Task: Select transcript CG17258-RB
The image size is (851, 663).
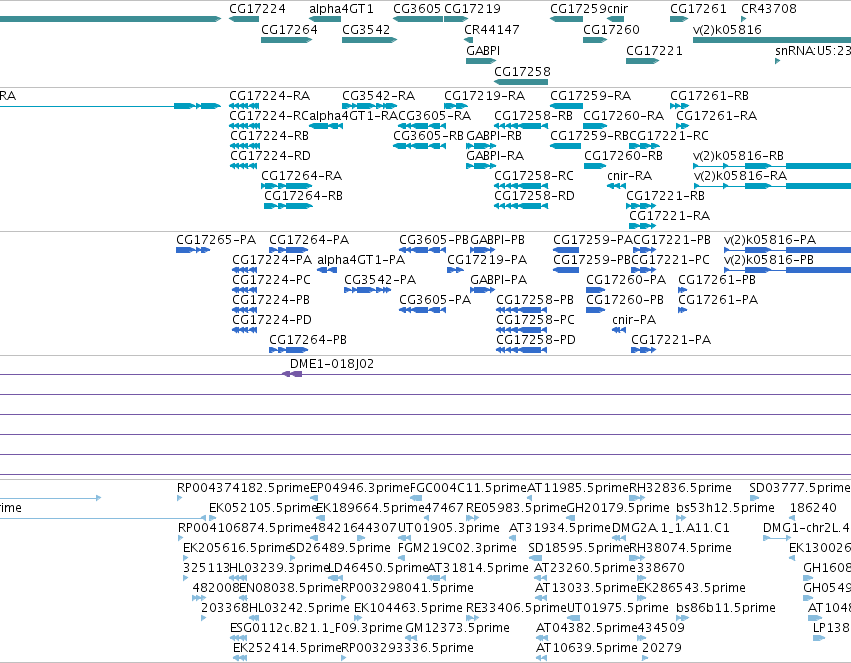Action: (521, 126)
